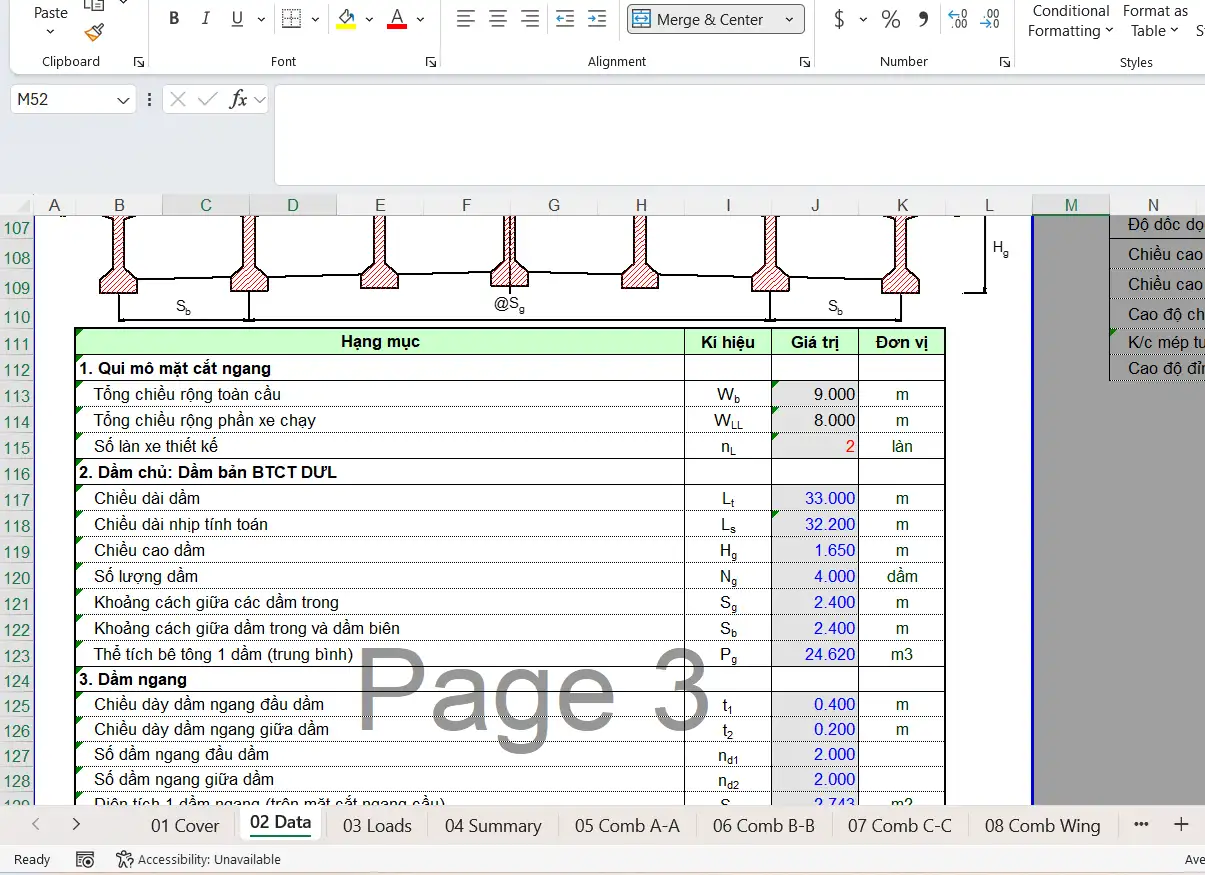Expand Conditional Formatting menu
The image size is (1205, 875).
[x=1070, y=21]
